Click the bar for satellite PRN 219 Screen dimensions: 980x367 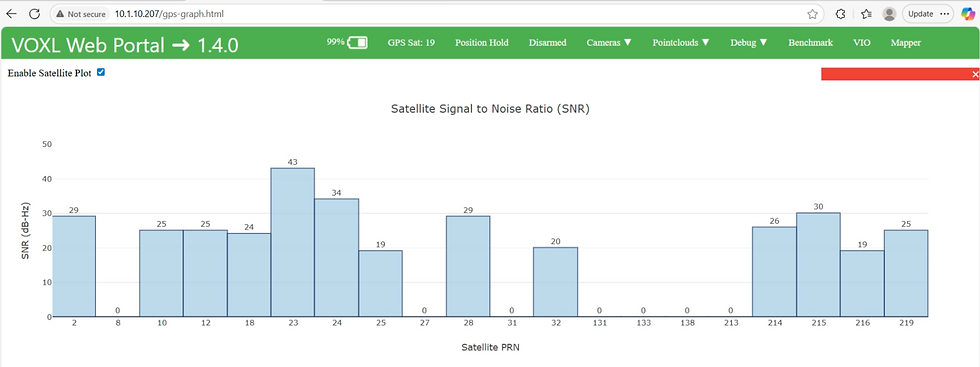click(906, 273)
